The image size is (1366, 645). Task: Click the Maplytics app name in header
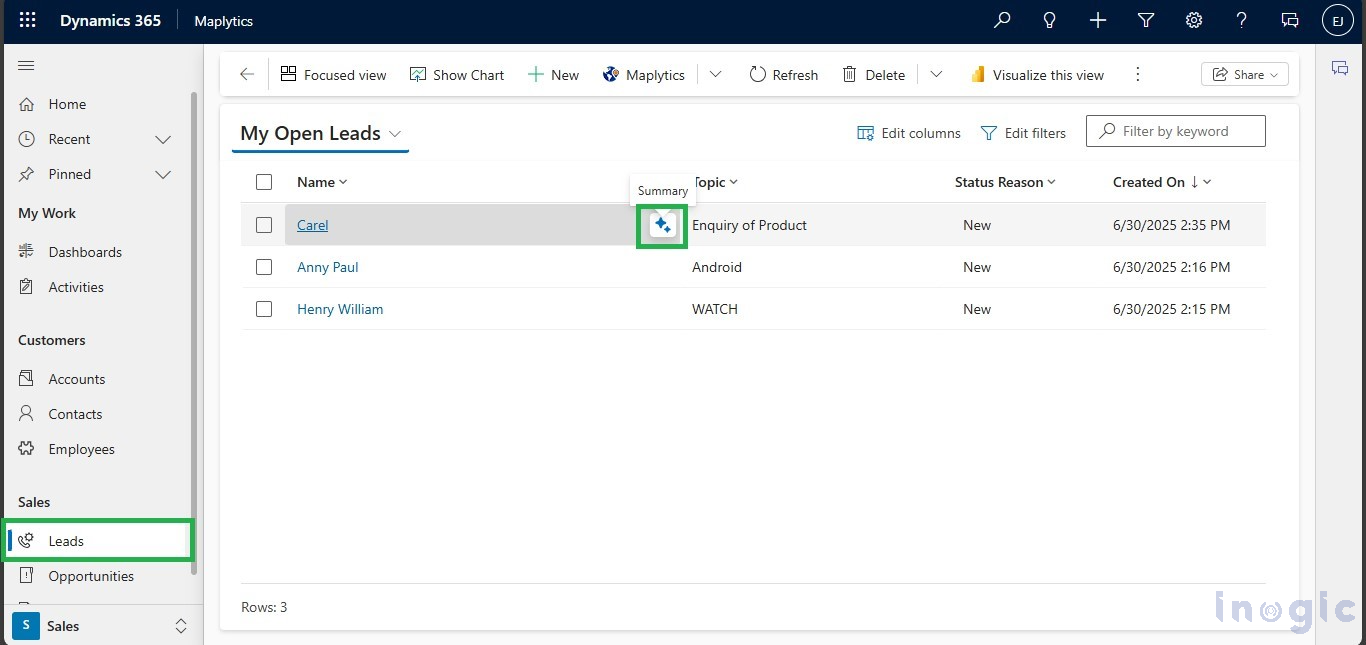[223, 21]
